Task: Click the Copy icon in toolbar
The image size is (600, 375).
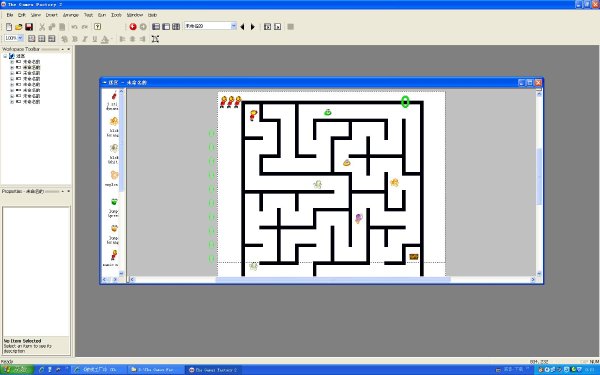Action: (x=52, y=27)
